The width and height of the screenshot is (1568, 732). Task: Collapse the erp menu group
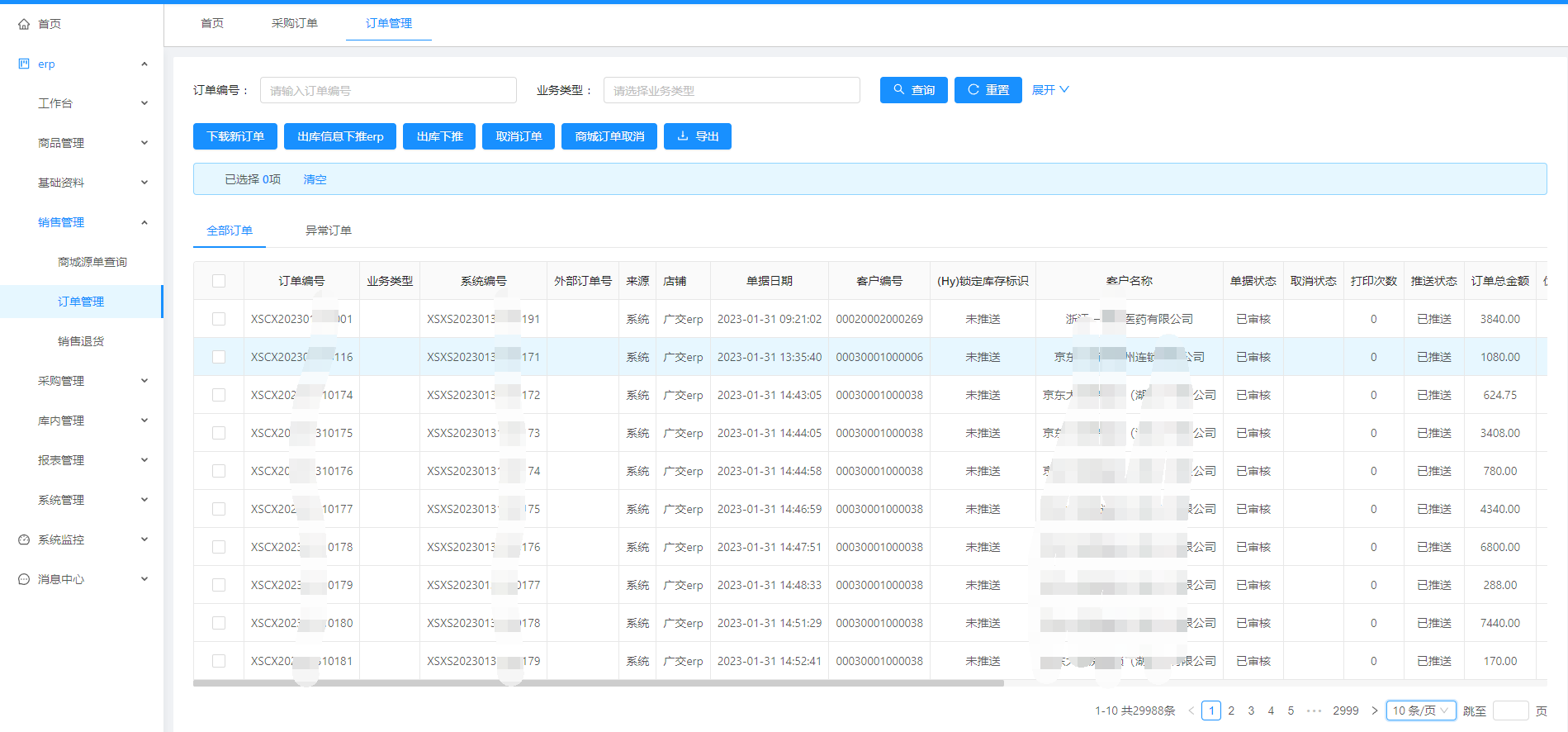(x=144, y=64)
